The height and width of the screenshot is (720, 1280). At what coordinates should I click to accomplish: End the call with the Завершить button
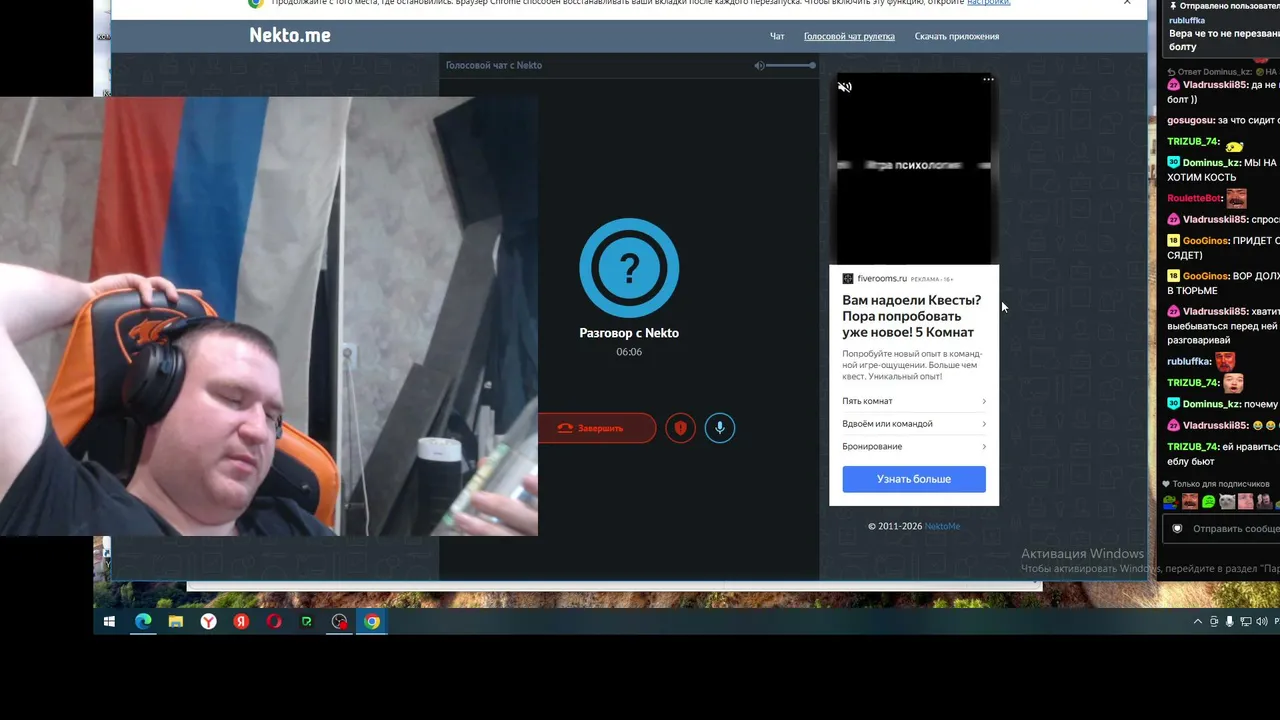click(x=596, y=428)
